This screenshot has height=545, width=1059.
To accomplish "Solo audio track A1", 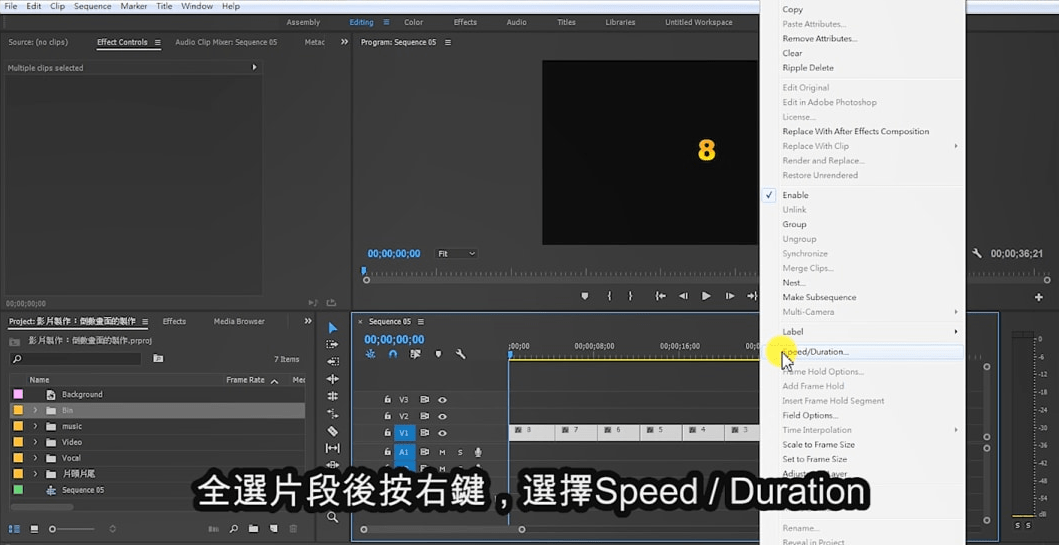I will click(x=460, y=452).
